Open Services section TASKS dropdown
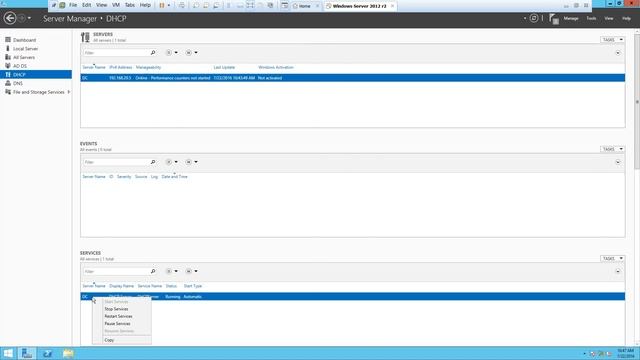This screenshot has width=640, height=360. click(x=612, y=258)
